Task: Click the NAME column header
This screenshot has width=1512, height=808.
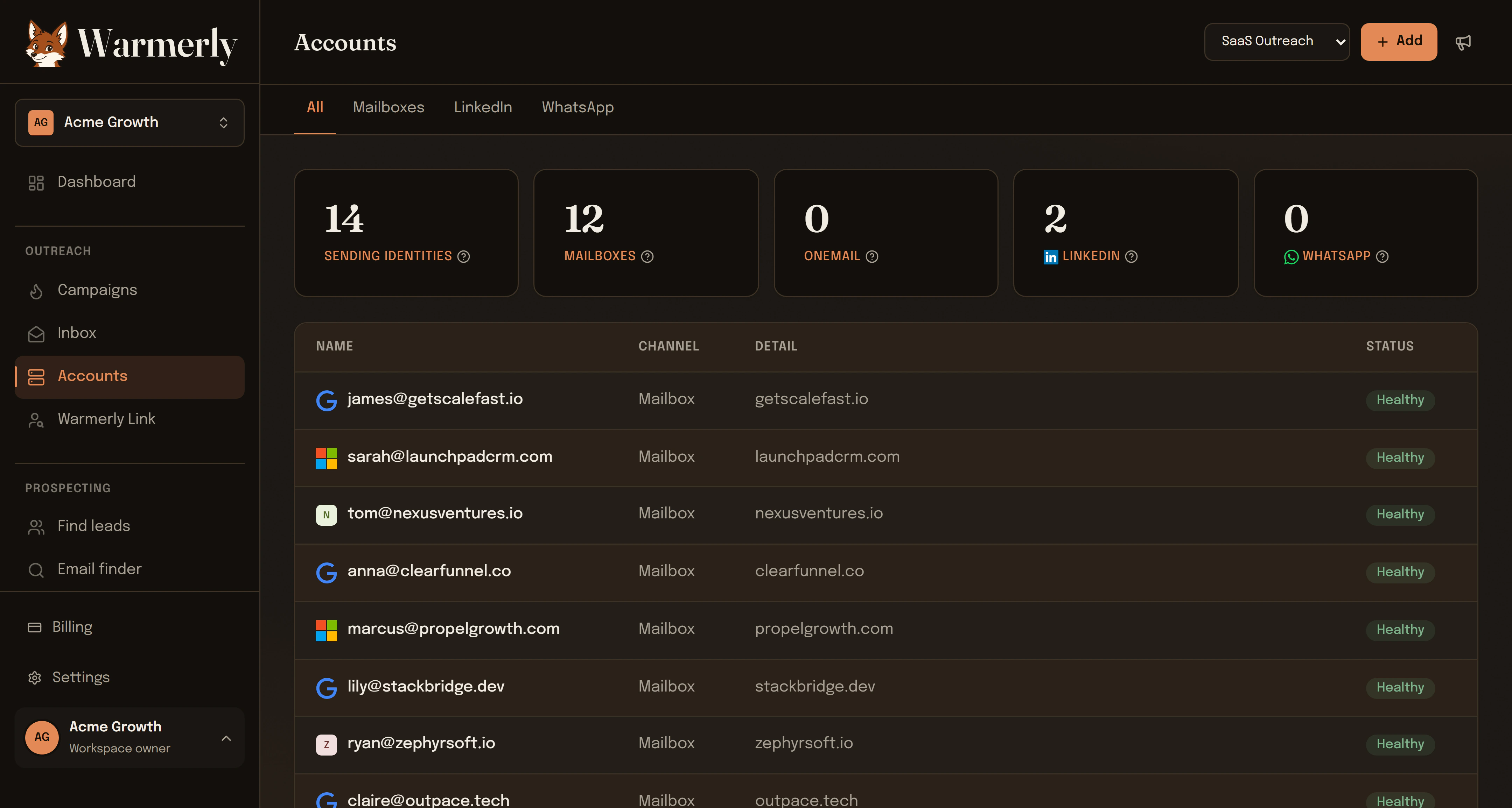Action: [x=335, y=346]
